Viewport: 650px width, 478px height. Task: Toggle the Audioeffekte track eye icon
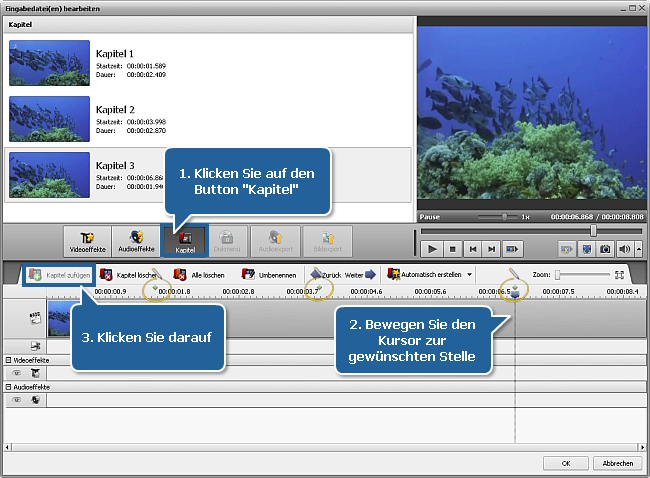pyautogui.click(x=17, y=400)
